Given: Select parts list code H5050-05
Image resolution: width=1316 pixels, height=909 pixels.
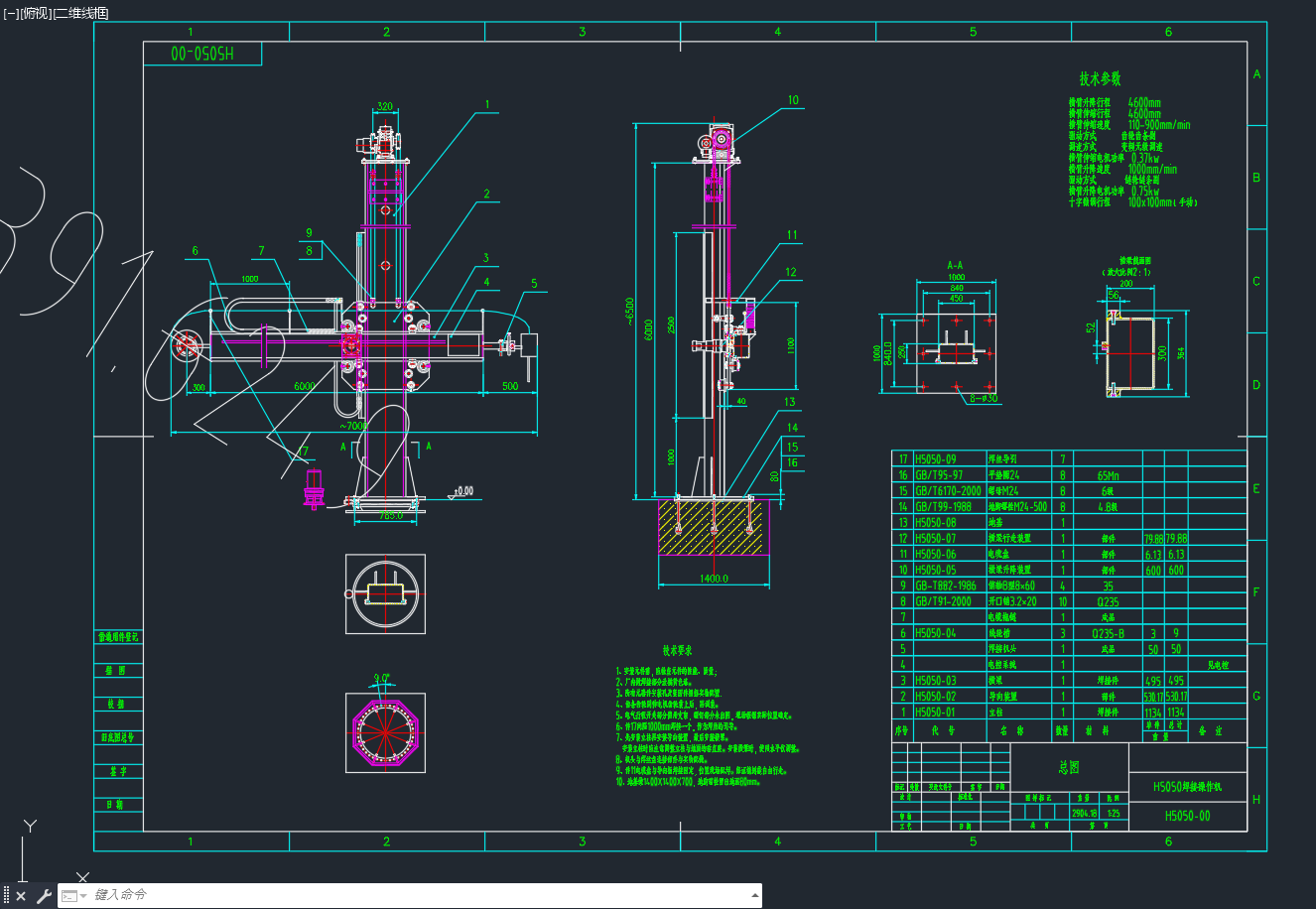Looking at the screenshot, I should (x=936, y=571).
